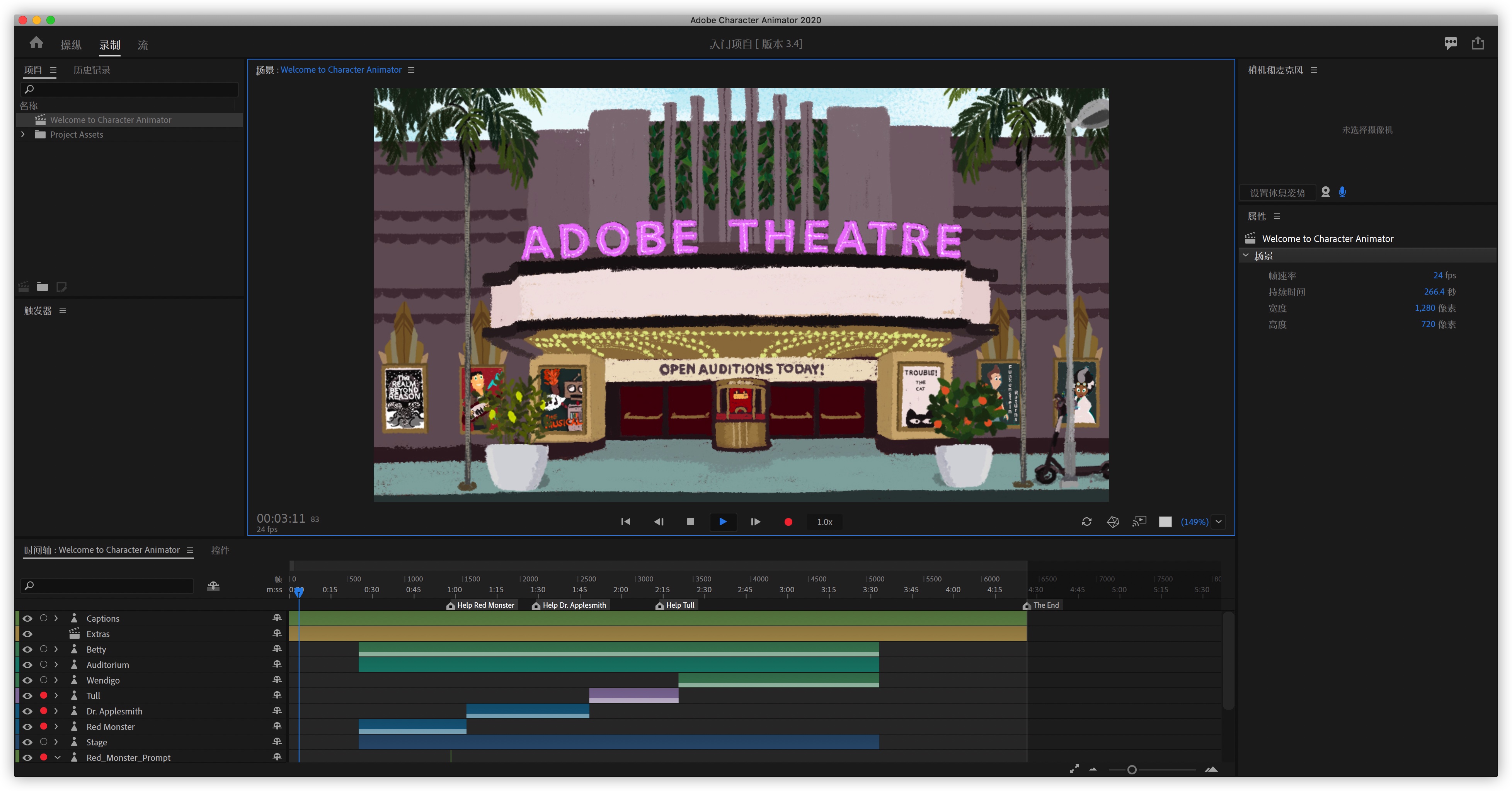This screenshot has height=791, width=1512.
Task: Open the Properties panel menu icon
Action: pyautogui.click(x=1277, y=216)
